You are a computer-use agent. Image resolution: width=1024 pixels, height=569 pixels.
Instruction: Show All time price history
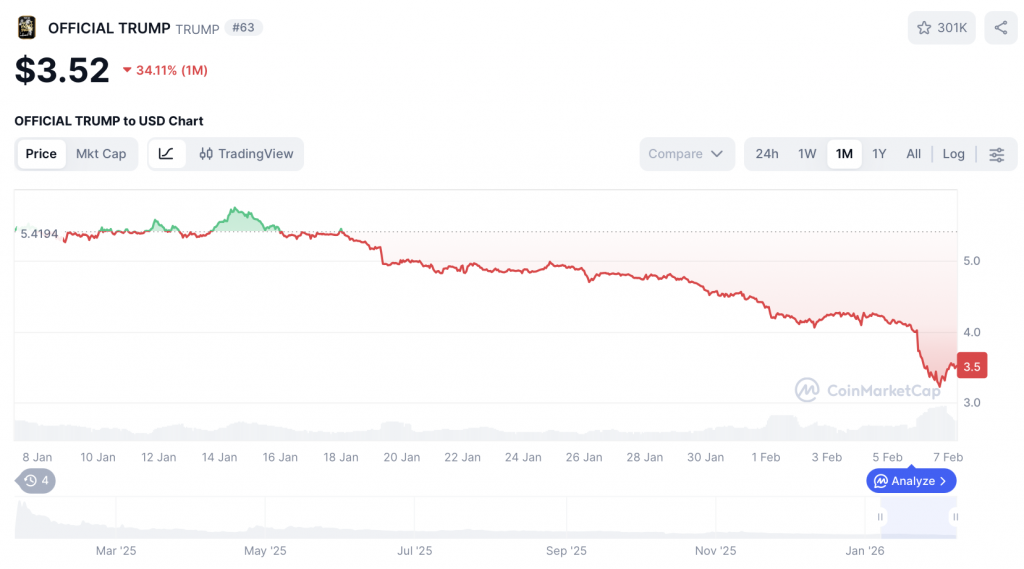point(913,154)
